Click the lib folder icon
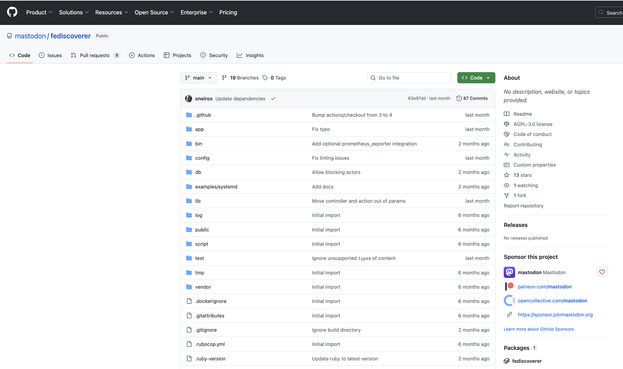 [x=189, y=201]
